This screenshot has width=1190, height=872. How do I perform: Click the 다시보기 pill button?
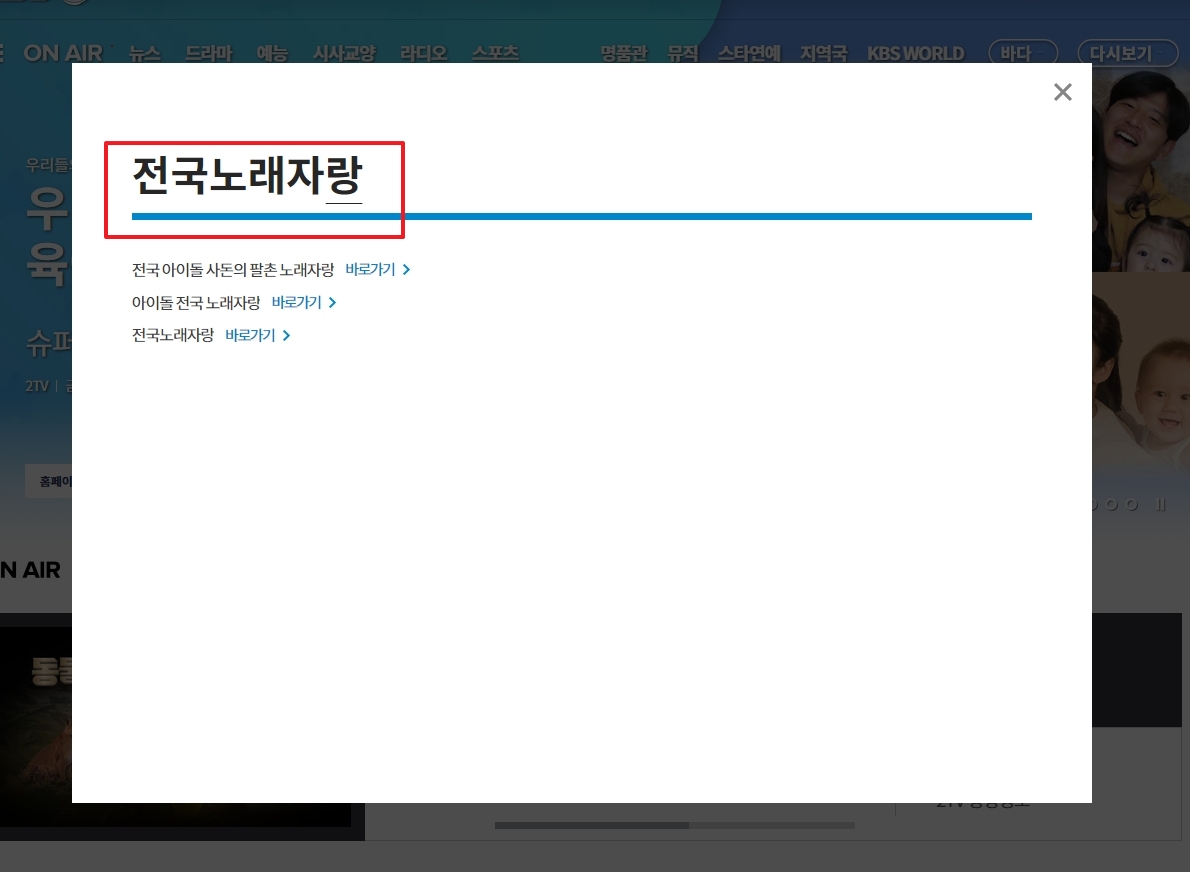(x=1128, y=53)
